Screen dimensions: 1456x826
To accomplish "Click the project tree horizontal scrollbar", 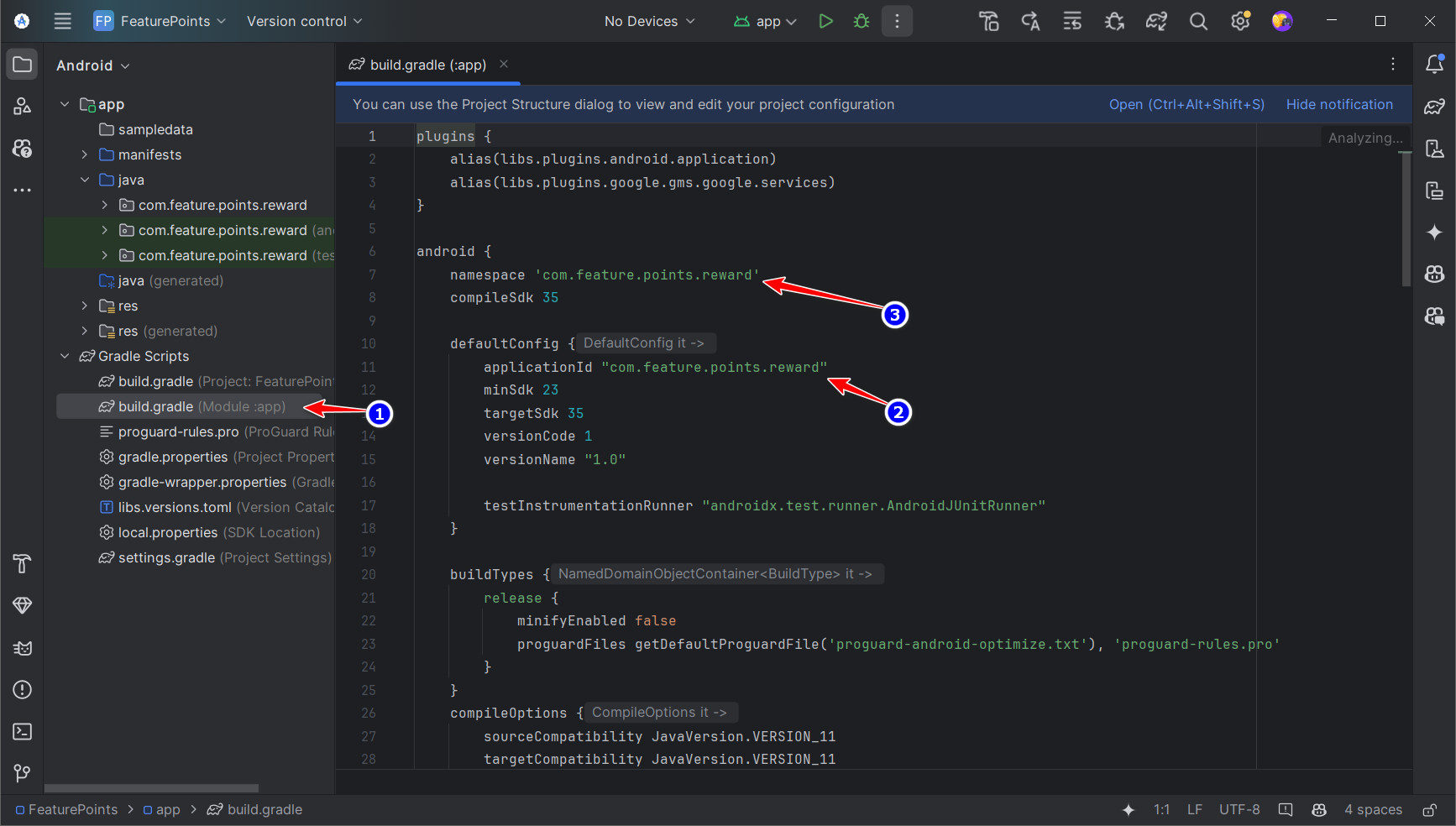I will pos(151,788).
